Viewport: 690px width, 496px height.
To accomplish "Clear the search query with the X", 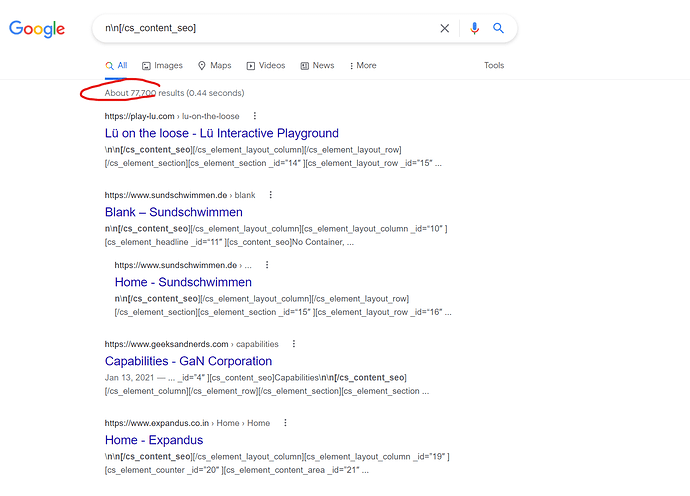I will click(445, 28).
